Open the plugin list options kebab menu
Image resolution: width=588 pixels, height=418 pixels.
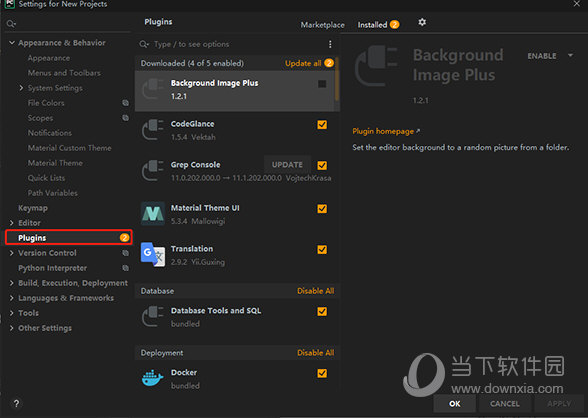330,44
